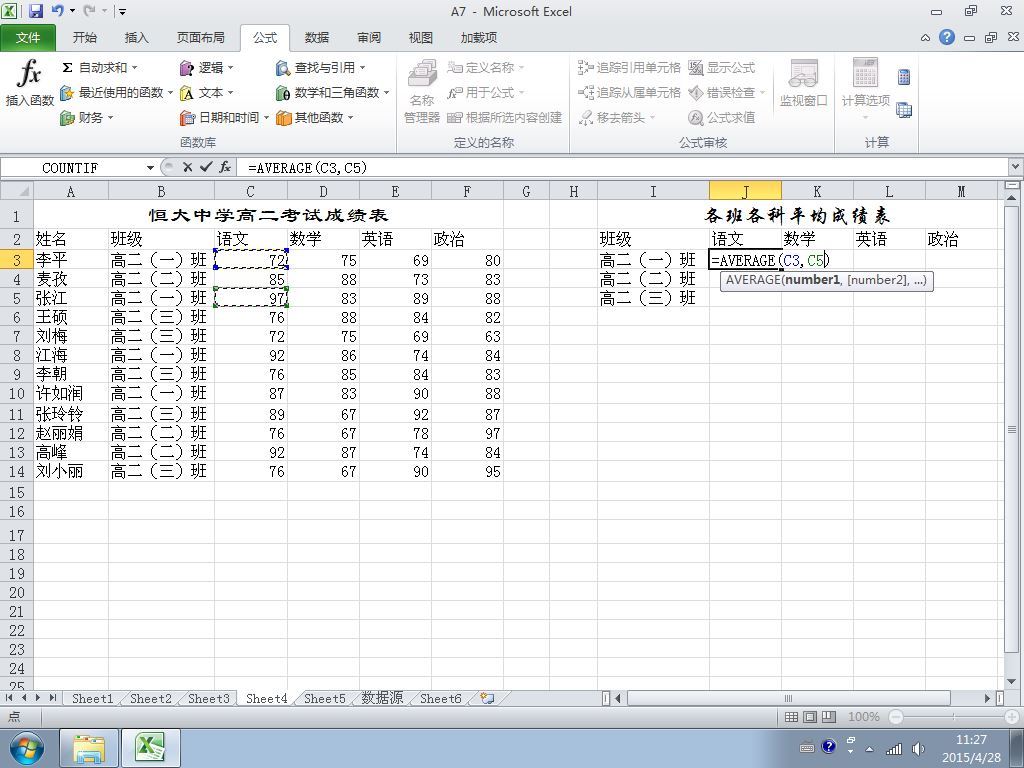
Task: Jump to the first sheet tab arrow
Action: (x=9, y=698)
